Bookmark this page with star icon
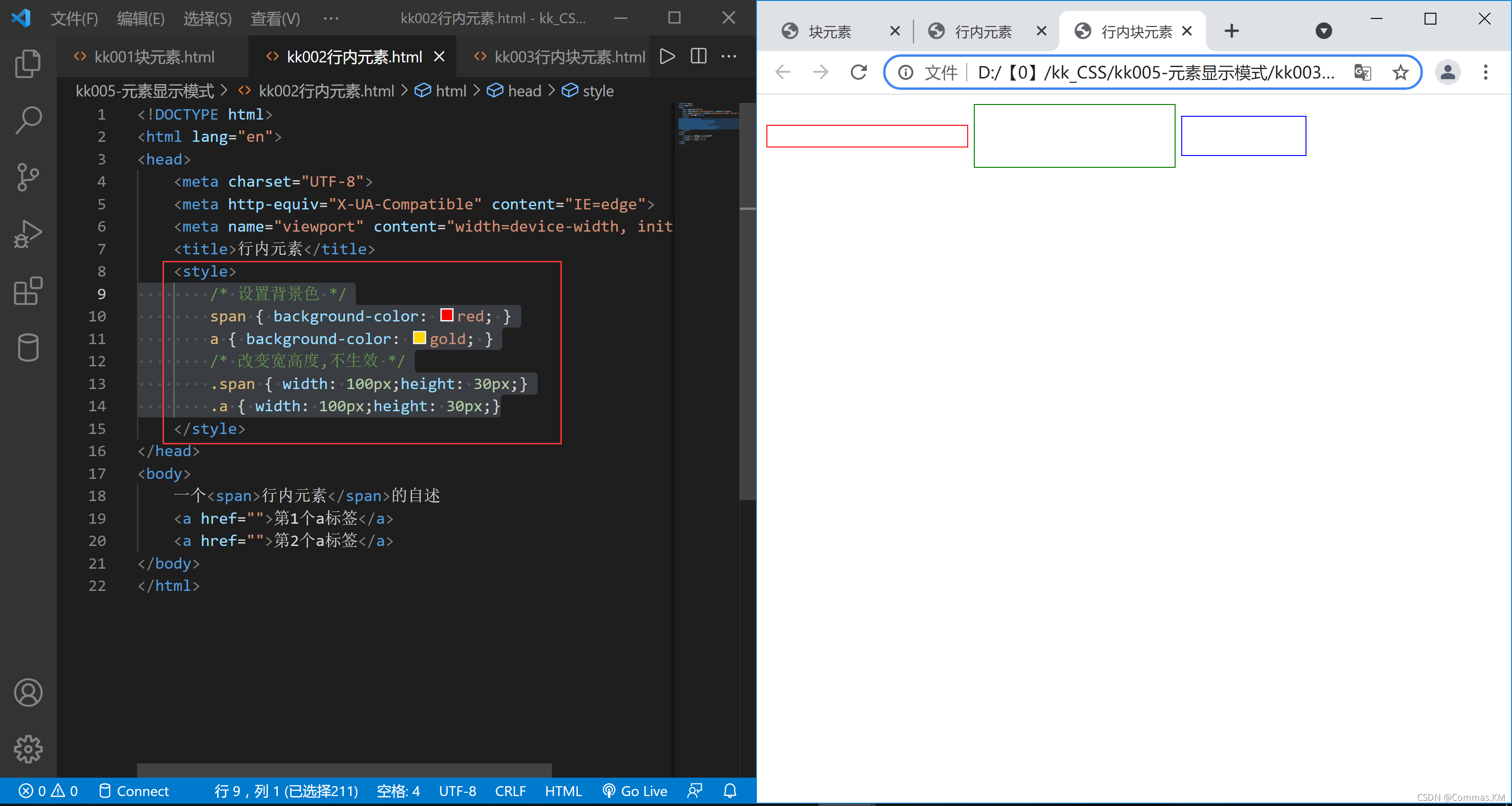The width and height of the screenshot is (1512, 806). coord(1400,72)
